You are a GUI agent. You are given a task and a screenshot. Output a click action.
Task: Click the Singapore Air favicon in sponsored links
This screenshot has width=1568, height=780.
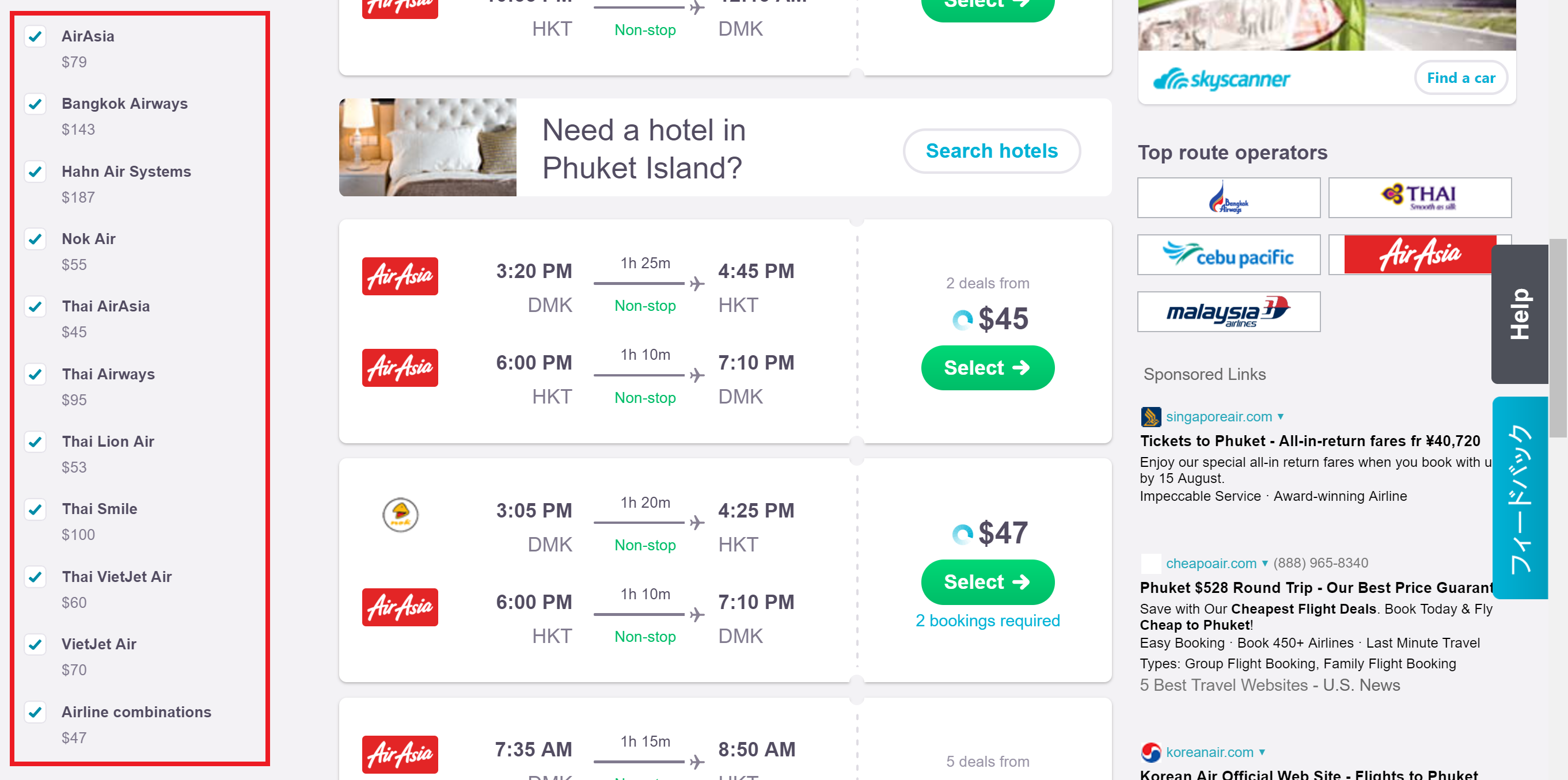pyautogui.click(x=1151, y=417)
